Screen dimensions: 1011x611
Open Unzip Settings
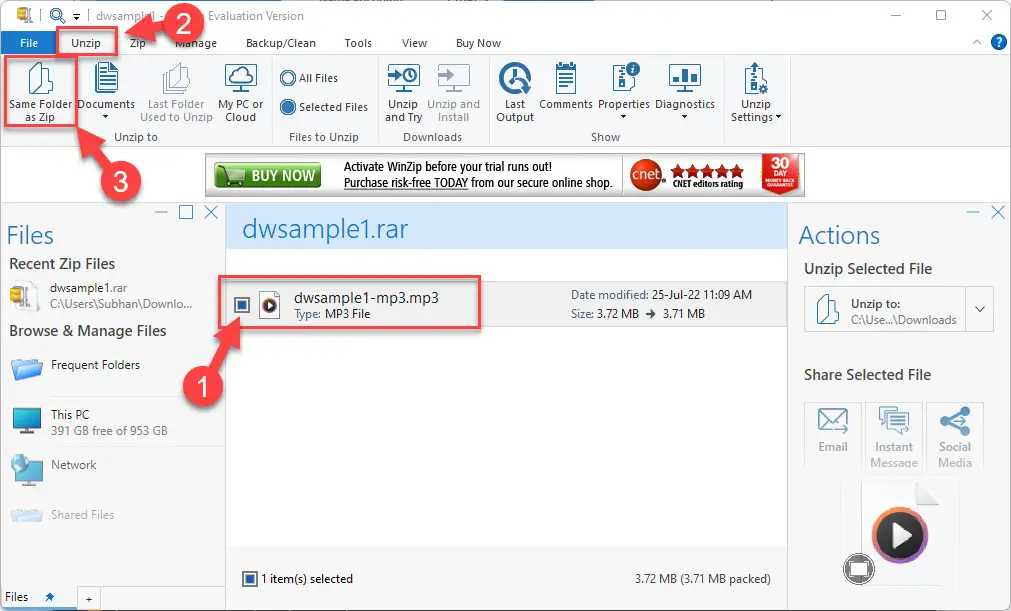coord(756,93)
